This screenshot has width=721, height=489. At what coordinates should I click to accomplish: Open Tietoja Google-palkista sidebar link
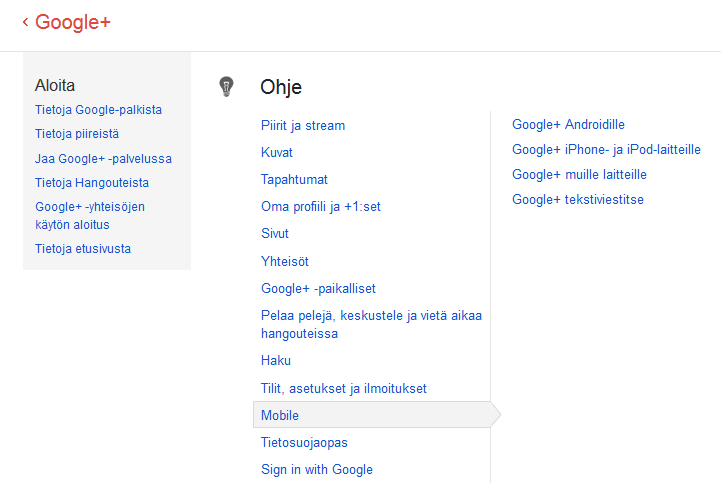click(x=98, y=110)
